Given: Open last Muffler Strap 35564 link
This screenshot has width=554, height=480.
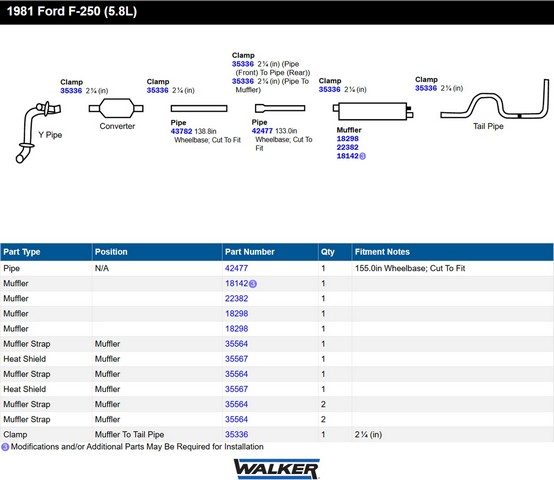Looking at the screenshot, I should point(236,420).
